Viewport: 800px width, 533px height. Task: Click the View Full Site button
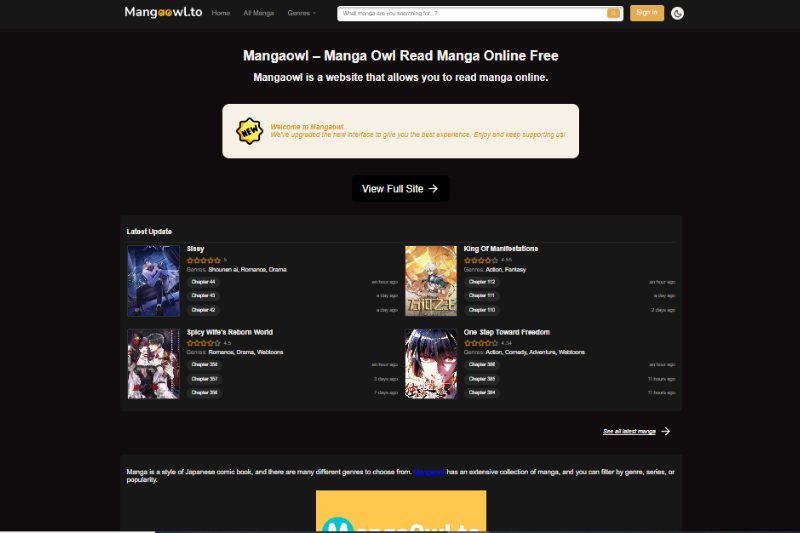point(401,189)
